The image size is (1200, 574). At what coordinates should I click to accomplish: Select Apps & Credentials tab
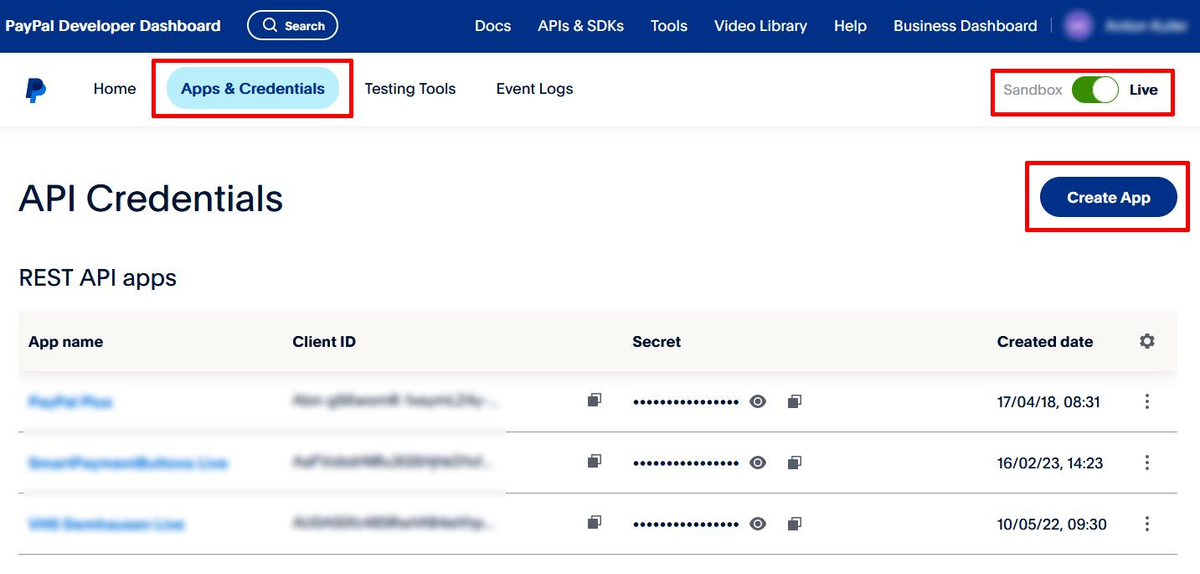[253, 89]
